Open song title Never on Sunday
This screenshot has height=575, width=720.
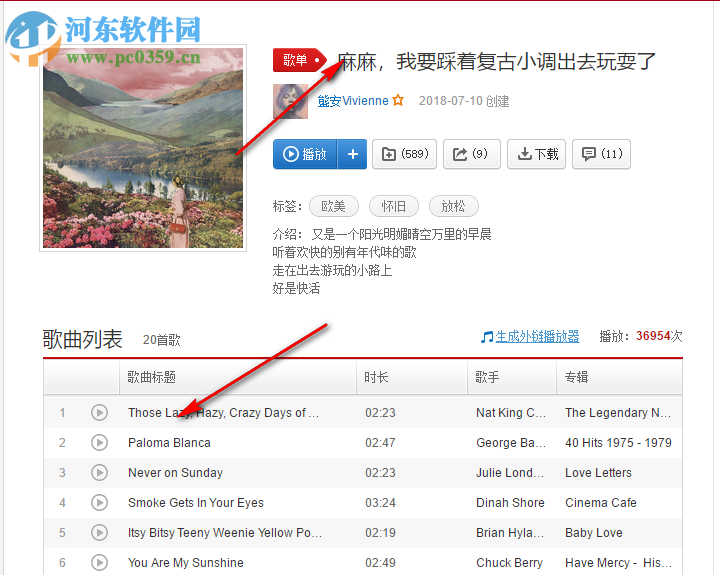pos(175,473)
